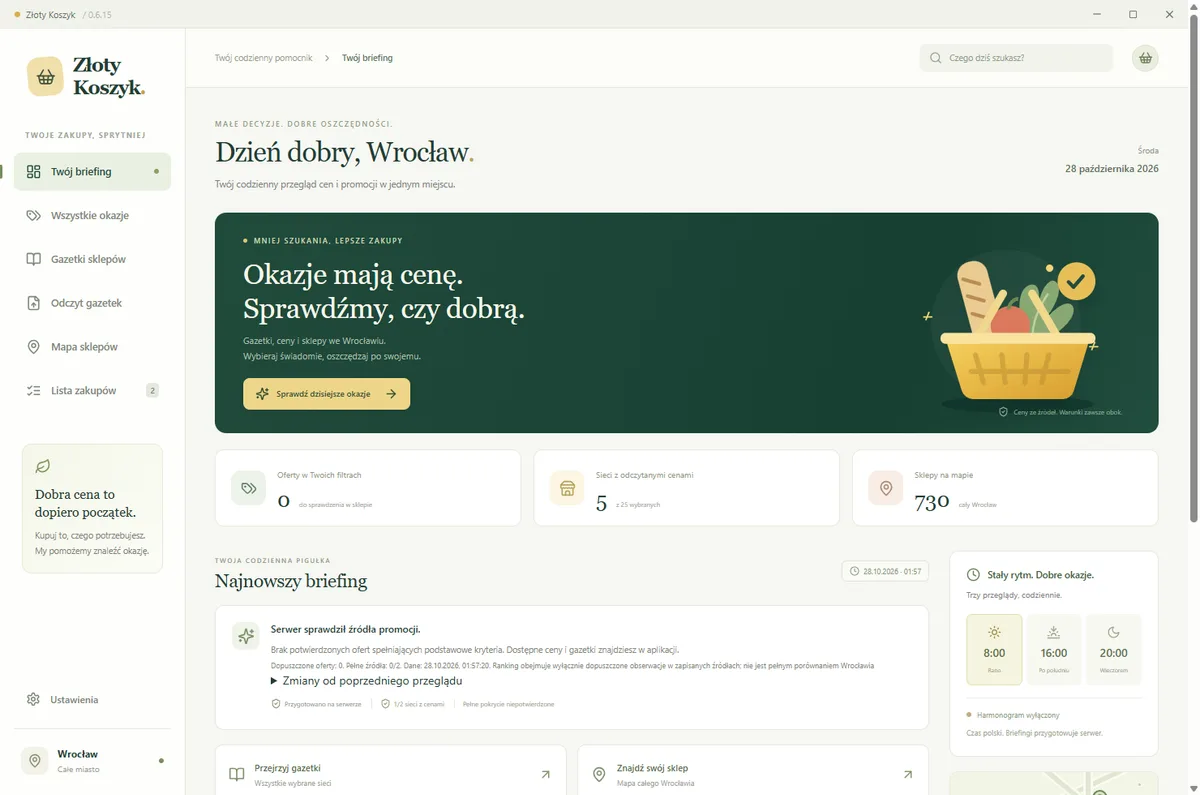
Task: Click the search magnifier icon
Action: coord(935,58)
